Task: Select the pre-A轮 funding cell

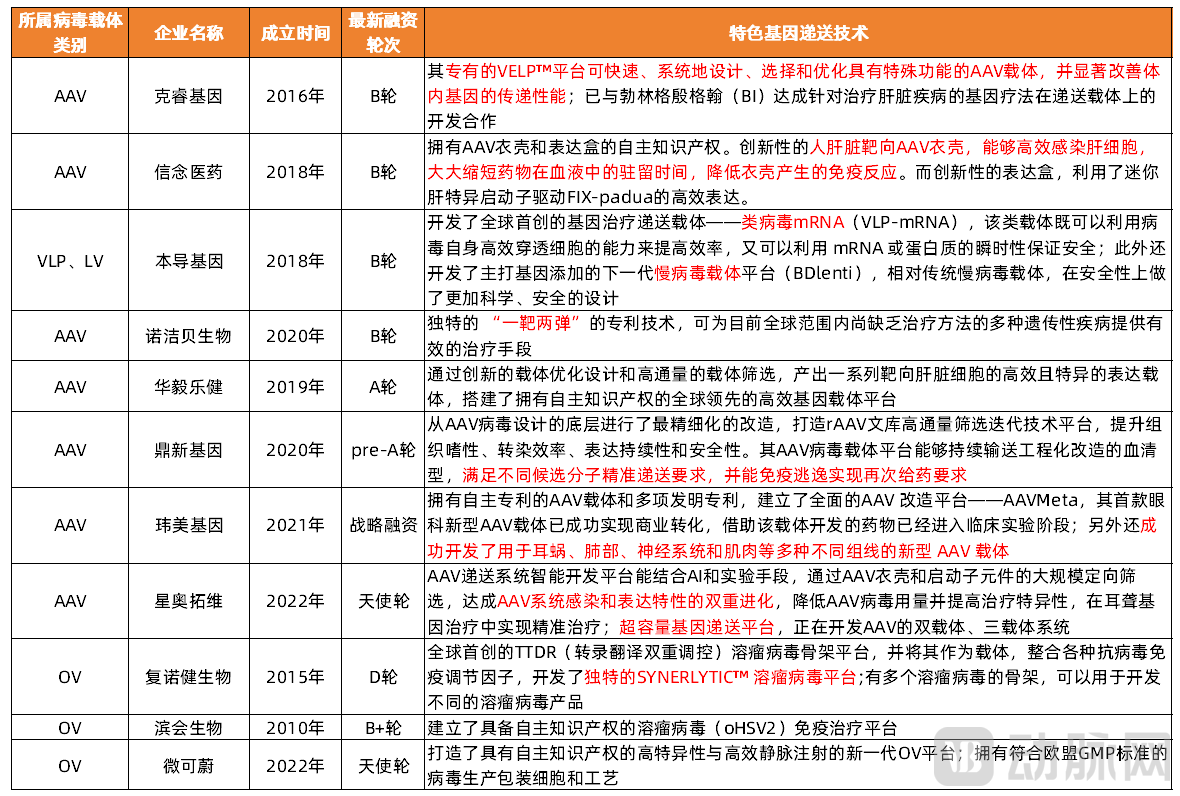Action: click(x=383, y=450)
